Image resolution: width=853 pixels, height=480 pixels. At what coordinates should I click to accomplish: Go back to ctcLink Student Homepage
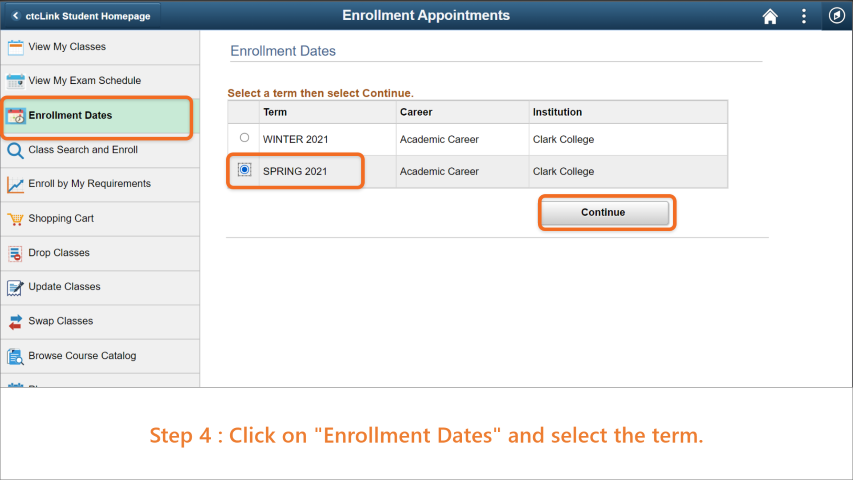(82, 16)
